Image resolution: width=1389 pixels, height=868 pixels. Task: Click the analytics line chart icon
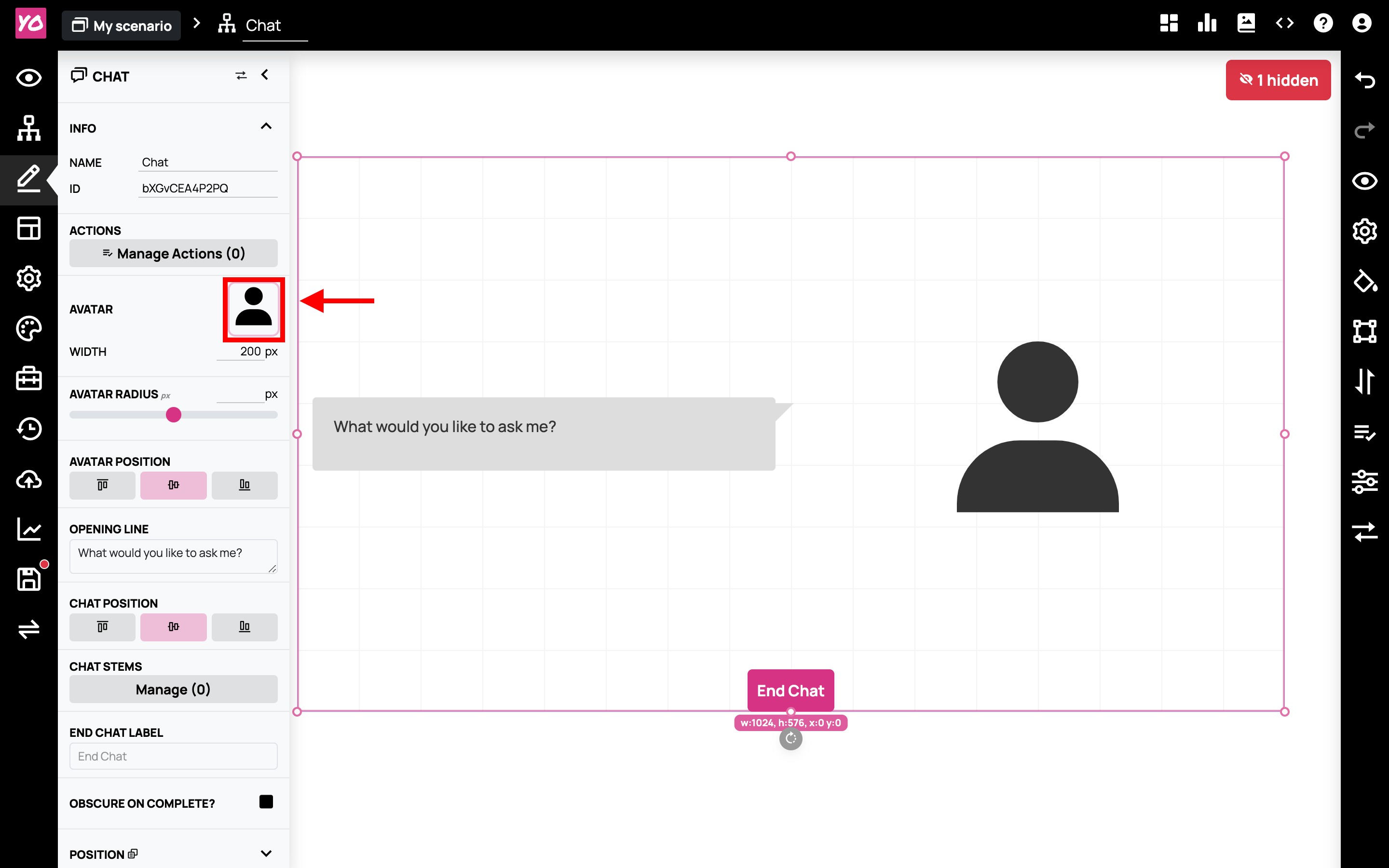tap(29, 529)
